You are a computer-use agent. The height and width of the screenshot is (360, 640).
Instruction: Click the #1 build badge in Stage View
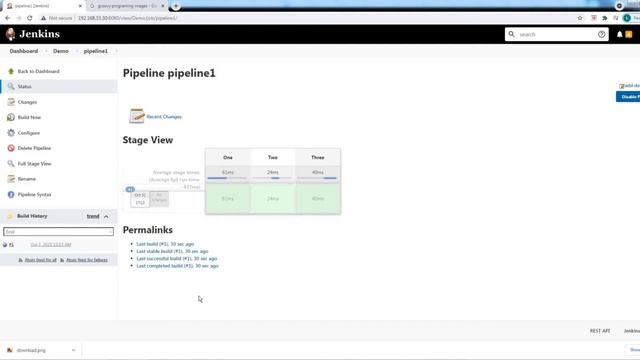(x=130, y=189)
